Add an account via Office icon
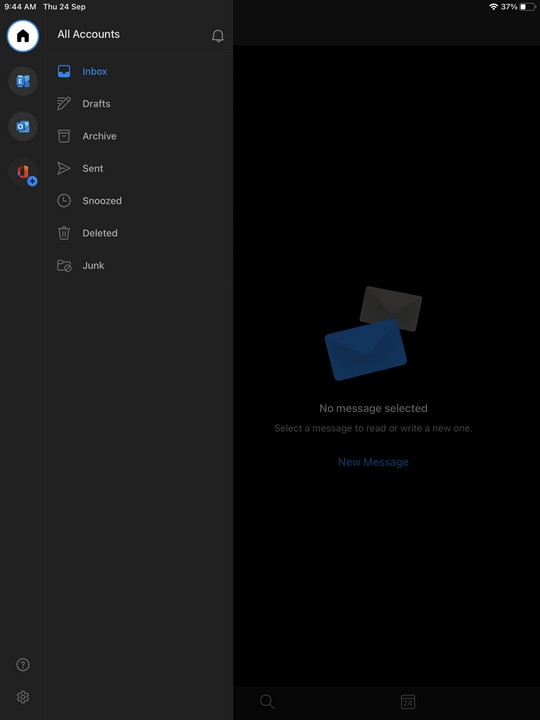 [23, 172]
